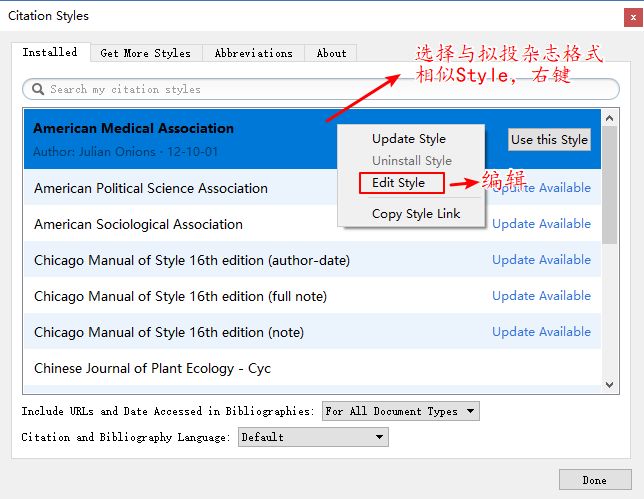Image resolution: width=644 pixels, height=499 pixels.
Task: Click the search magnifier icon
Action: click(x=39, y=90)
